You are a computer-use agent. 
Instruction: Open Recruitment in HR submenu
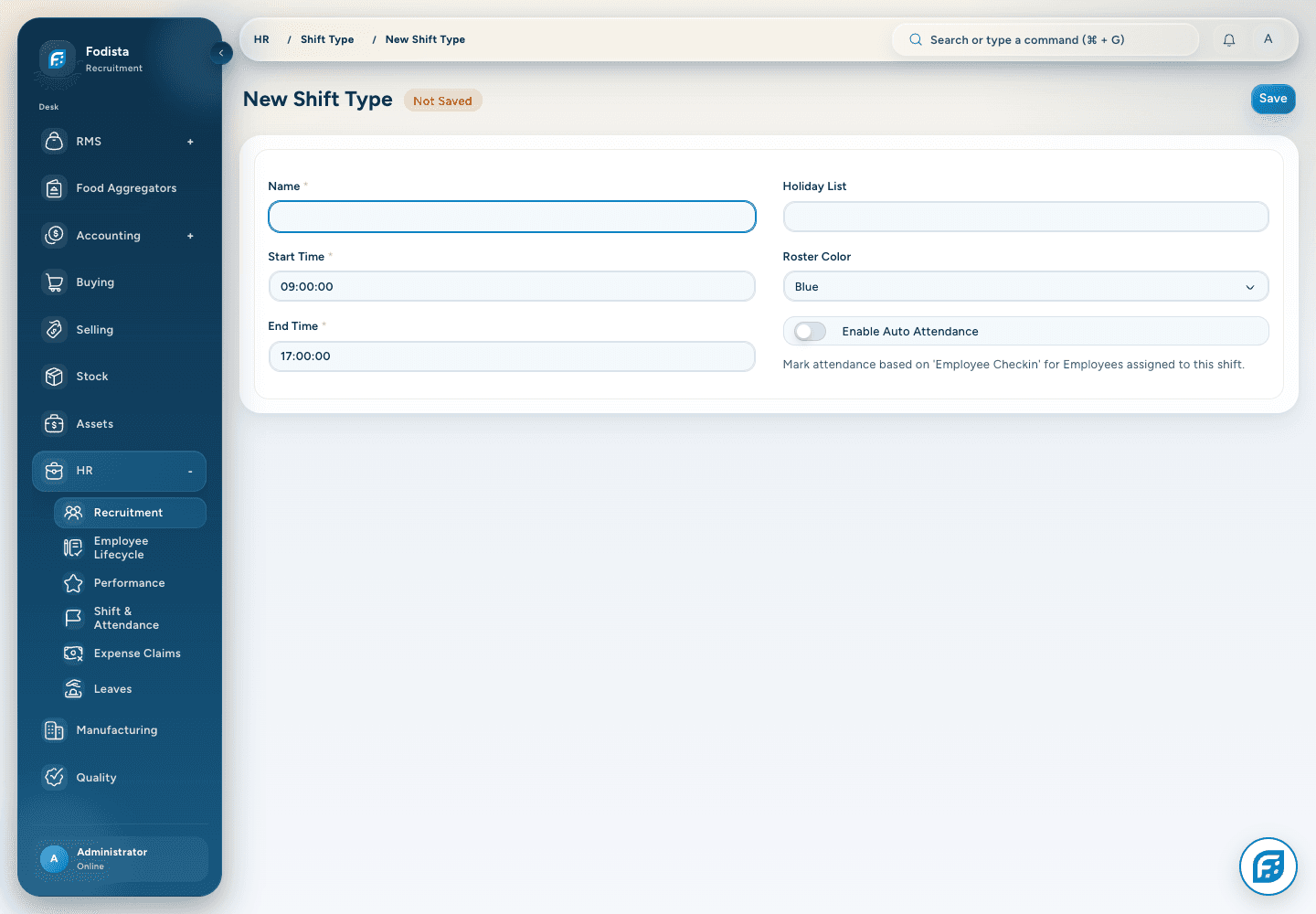[x=130, y=513]
